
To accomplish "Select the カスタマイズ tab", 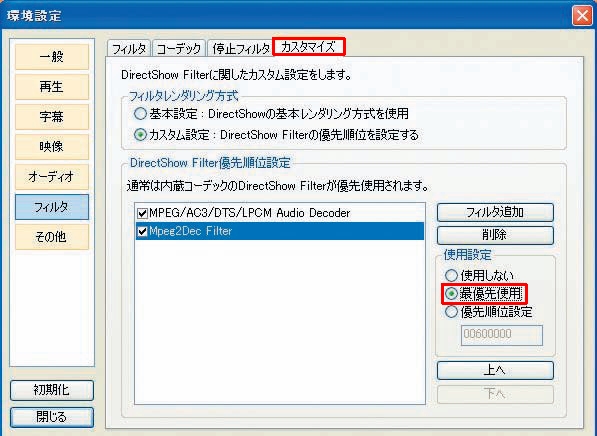I will (309, 47).
